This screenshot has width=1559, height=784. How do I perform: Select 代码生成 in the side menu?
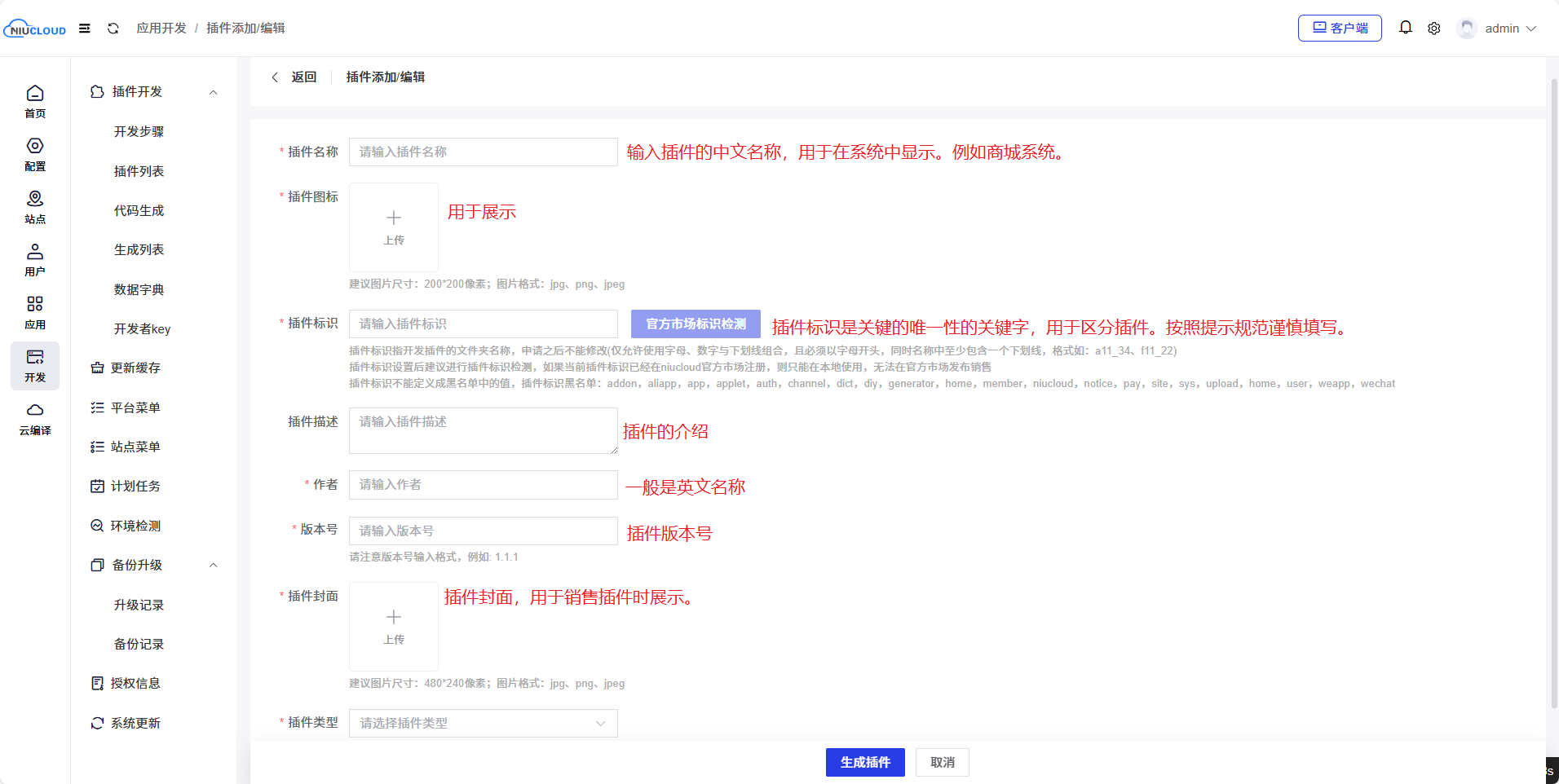pyautogui.click(x=139, y=211)
